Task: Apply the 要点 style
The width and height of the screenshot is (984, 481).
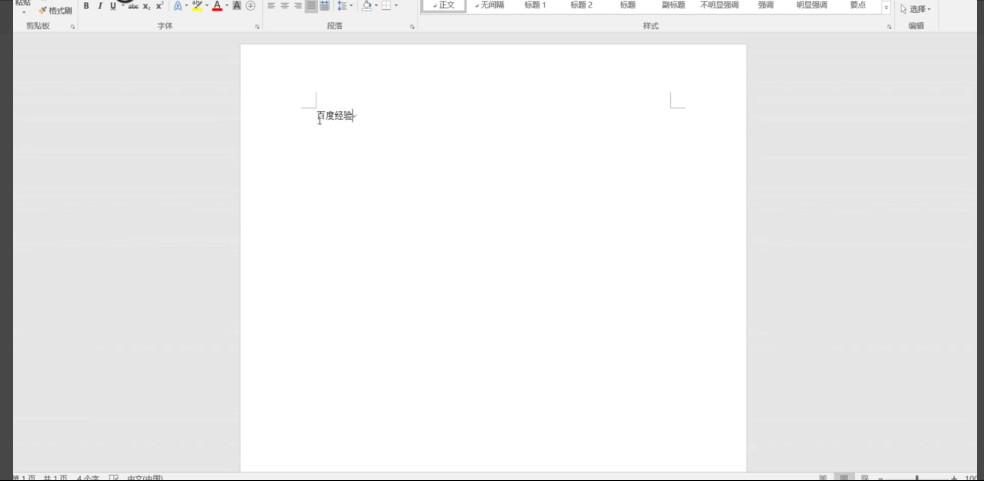Action: tap(858, 5)
